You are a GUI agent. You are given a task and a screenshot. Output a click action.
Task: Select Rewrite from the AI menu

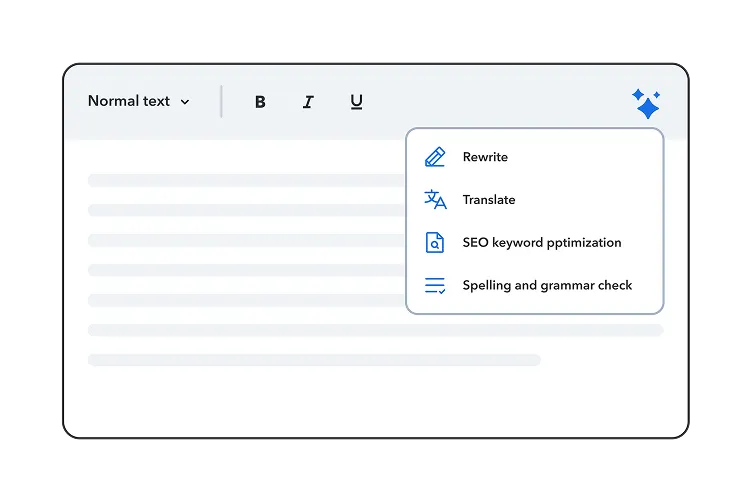pos(485,157)
